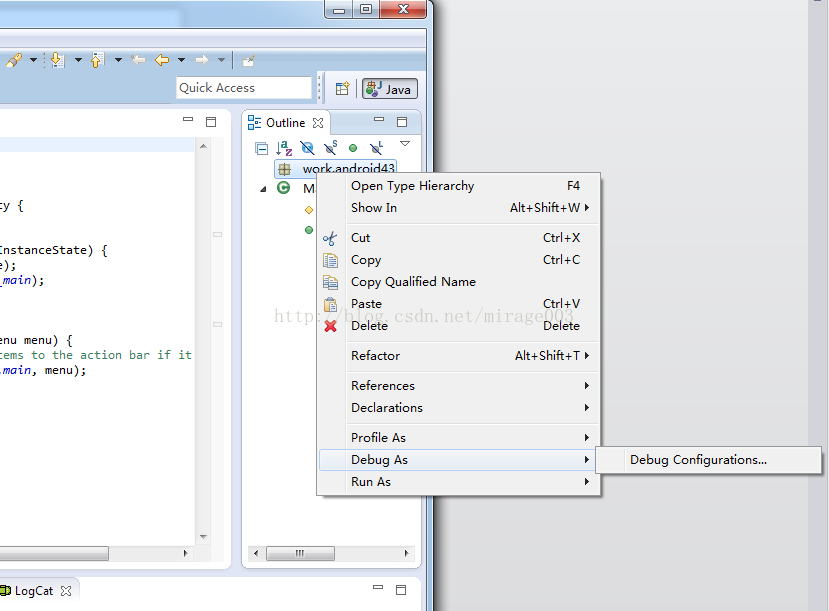This screenshot has width=829, height=611.
Task: Open Forward history dropdown arrow
Action: 222,60
